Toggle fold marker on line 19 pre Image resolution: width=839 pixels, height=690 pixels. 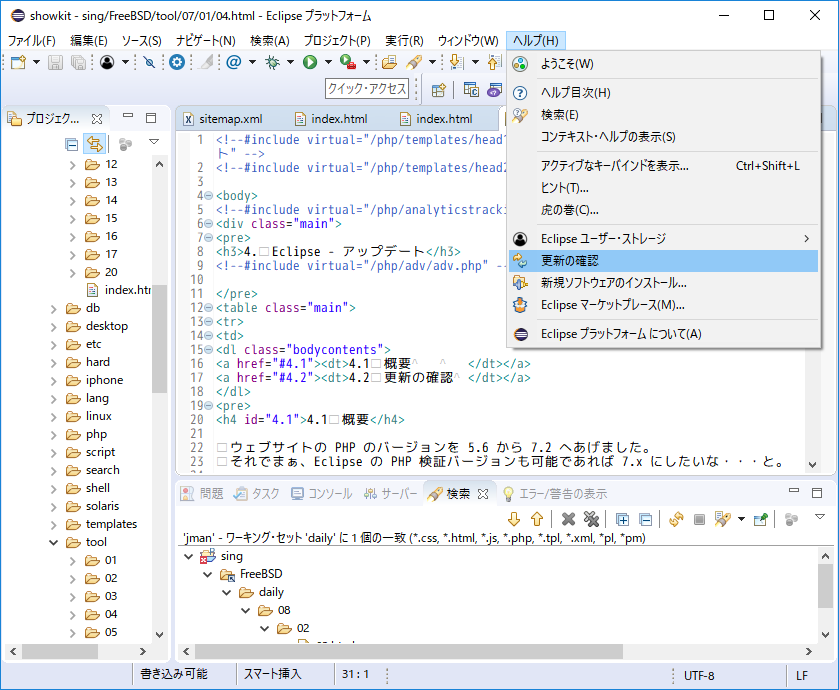click(209, 405)
